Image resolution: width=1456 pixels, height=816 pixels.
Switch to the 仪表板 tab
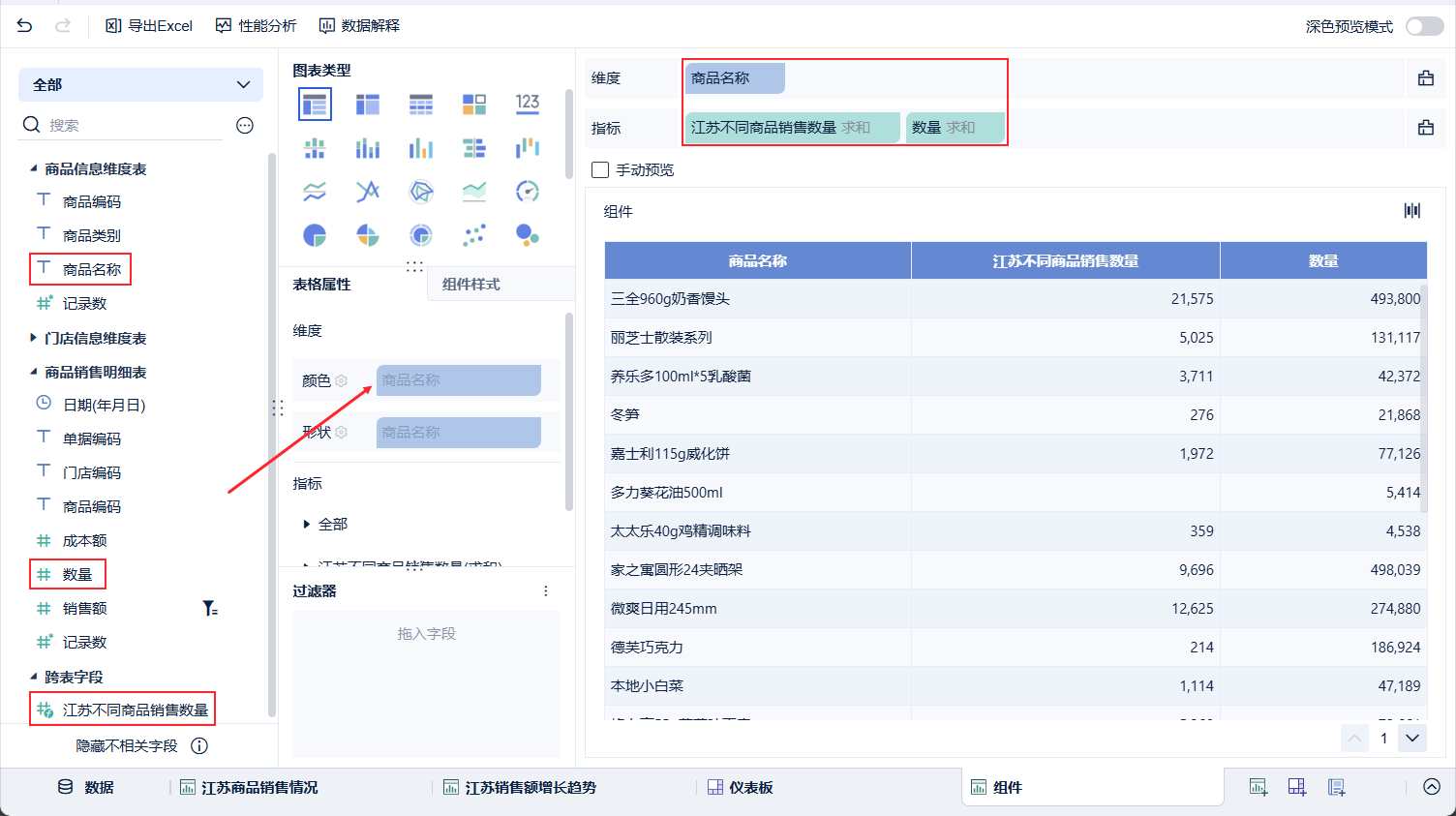pos(741,787)
